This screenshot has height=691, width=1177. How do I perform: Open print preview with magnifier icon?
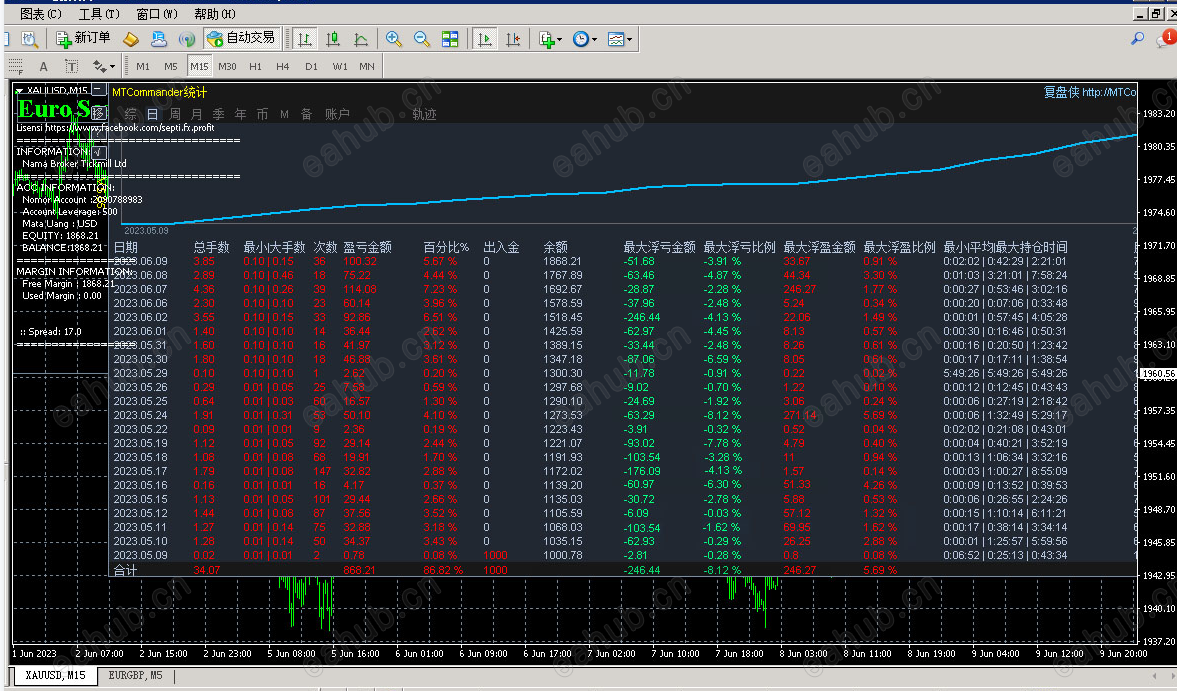click(x=29, y=39)
